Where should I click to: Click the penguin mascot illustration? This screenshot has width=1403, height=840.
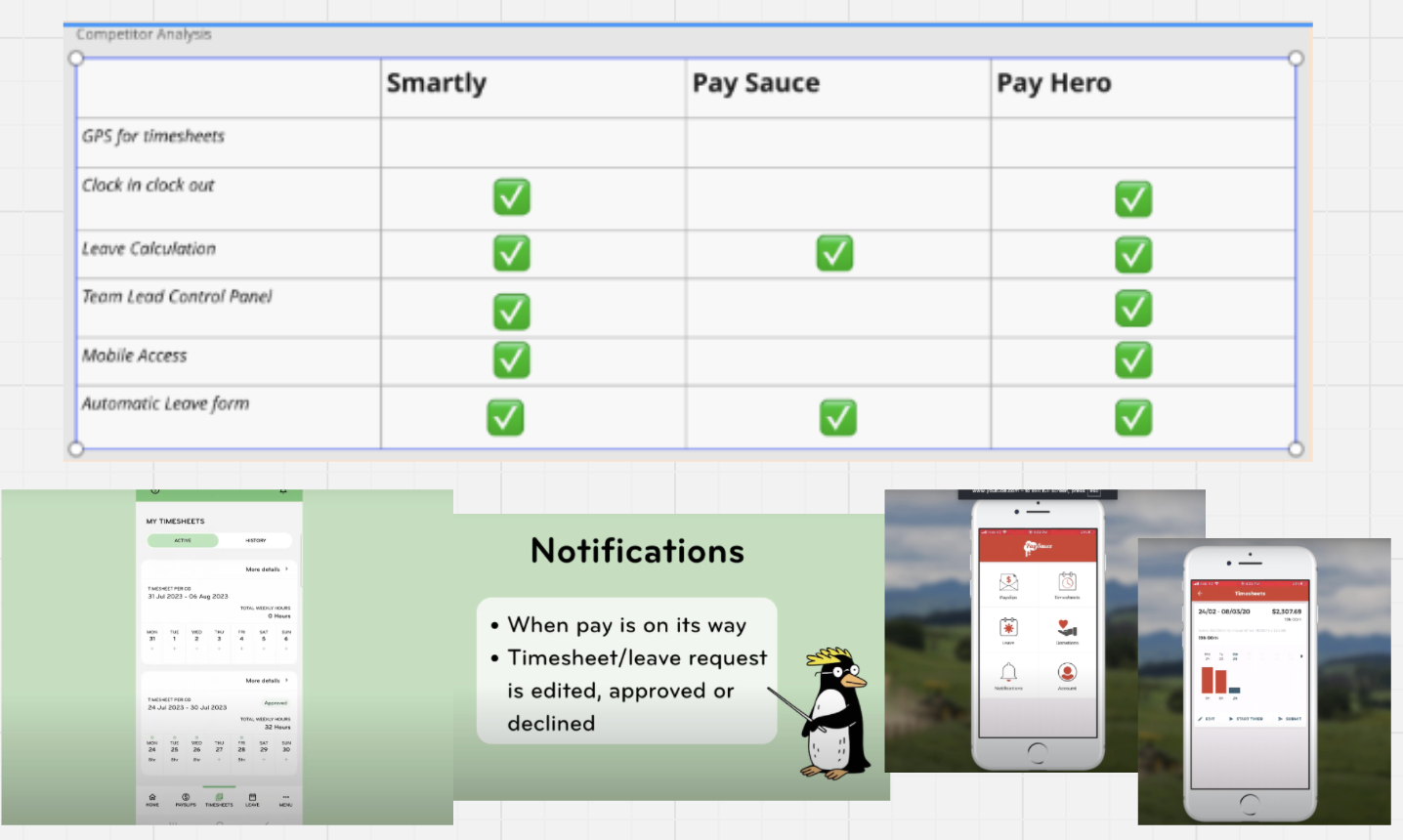(837, 713)
